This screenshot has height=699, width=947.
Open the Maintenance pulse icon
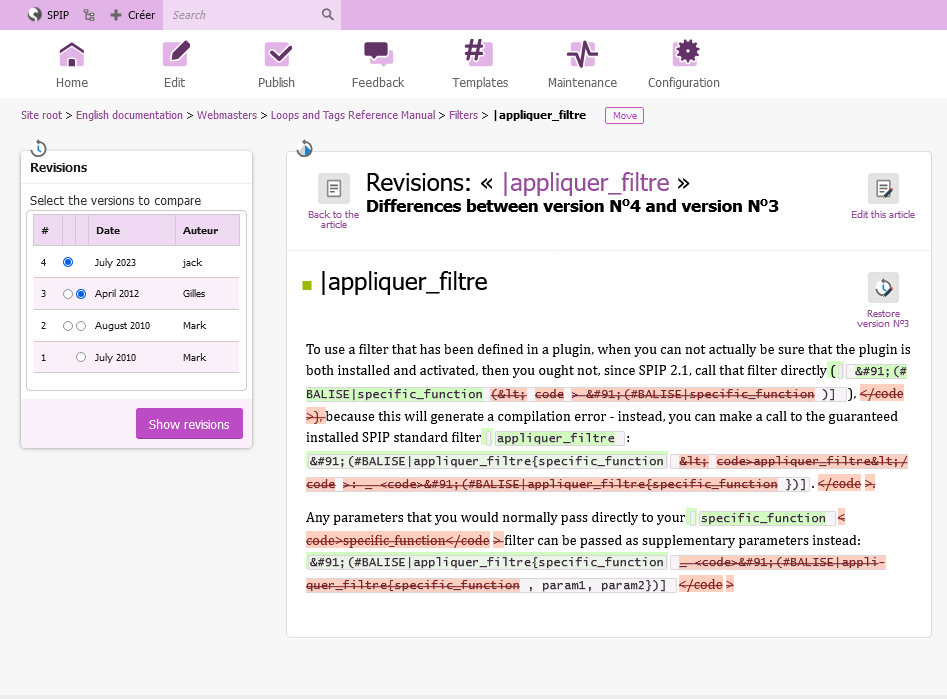[582, 54]
